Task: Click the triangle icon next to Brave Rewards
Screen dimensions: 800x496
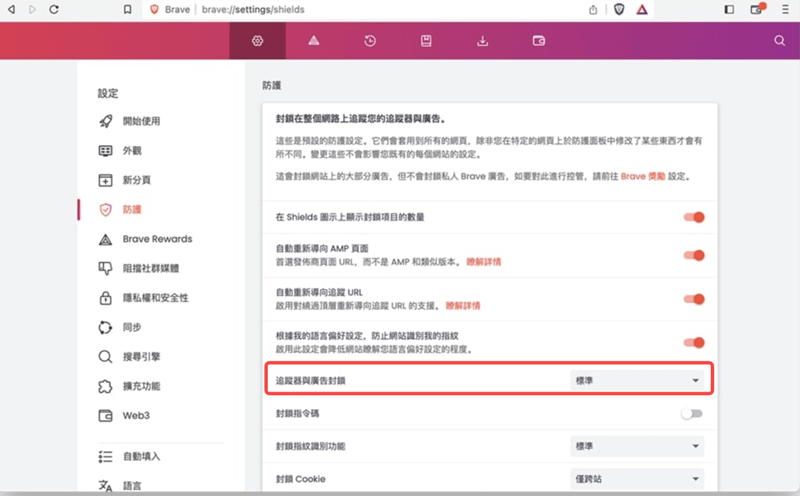Action: [106, 239]
